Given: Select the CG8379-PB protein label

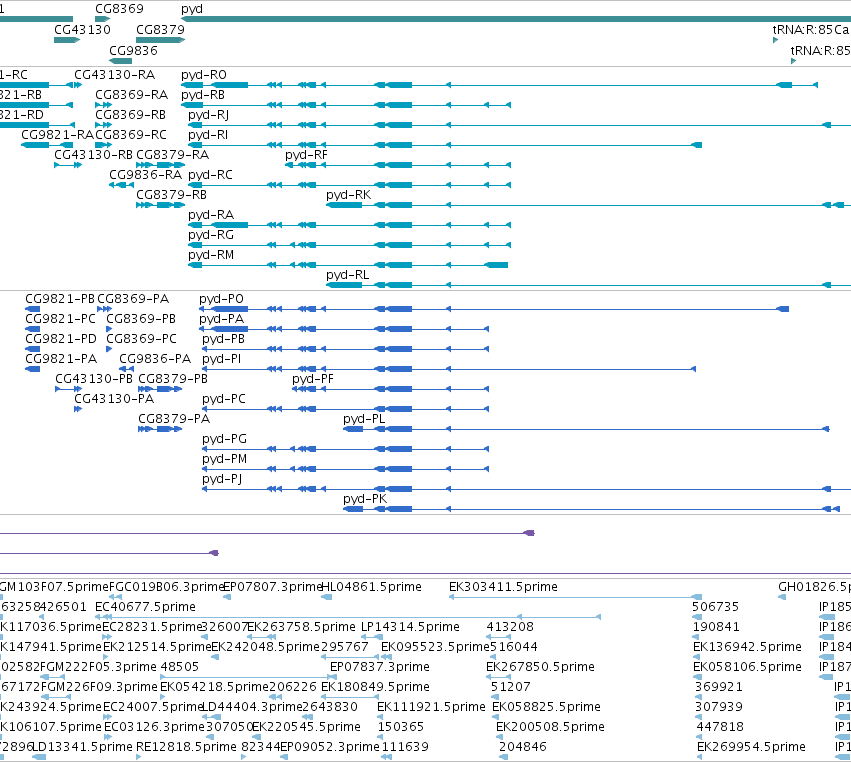Looking at the screenshot, I should (173, 379).
